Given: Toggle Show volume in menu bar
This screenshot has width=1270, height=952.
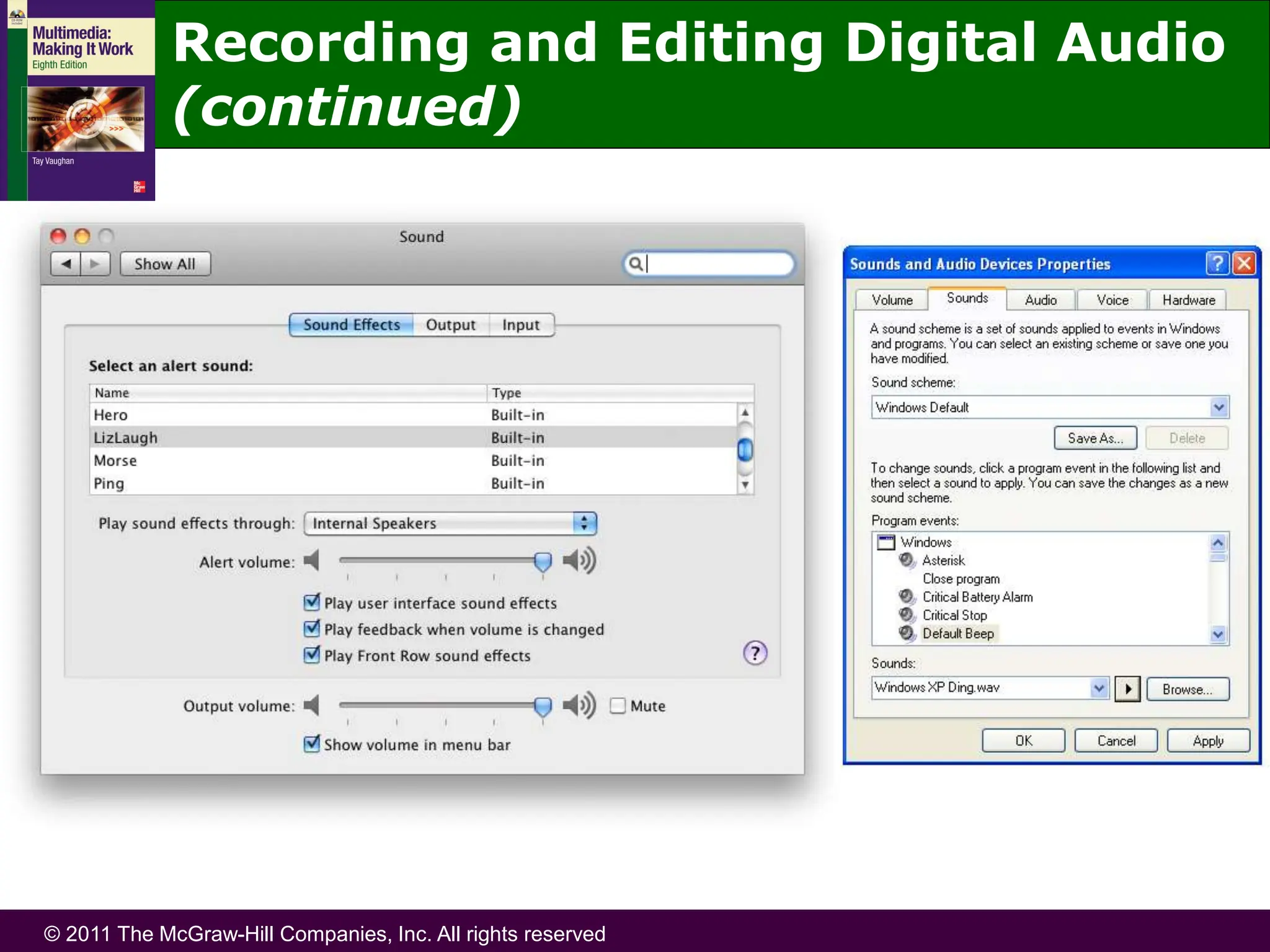Looking at the screenshot, I should point(312,743).
